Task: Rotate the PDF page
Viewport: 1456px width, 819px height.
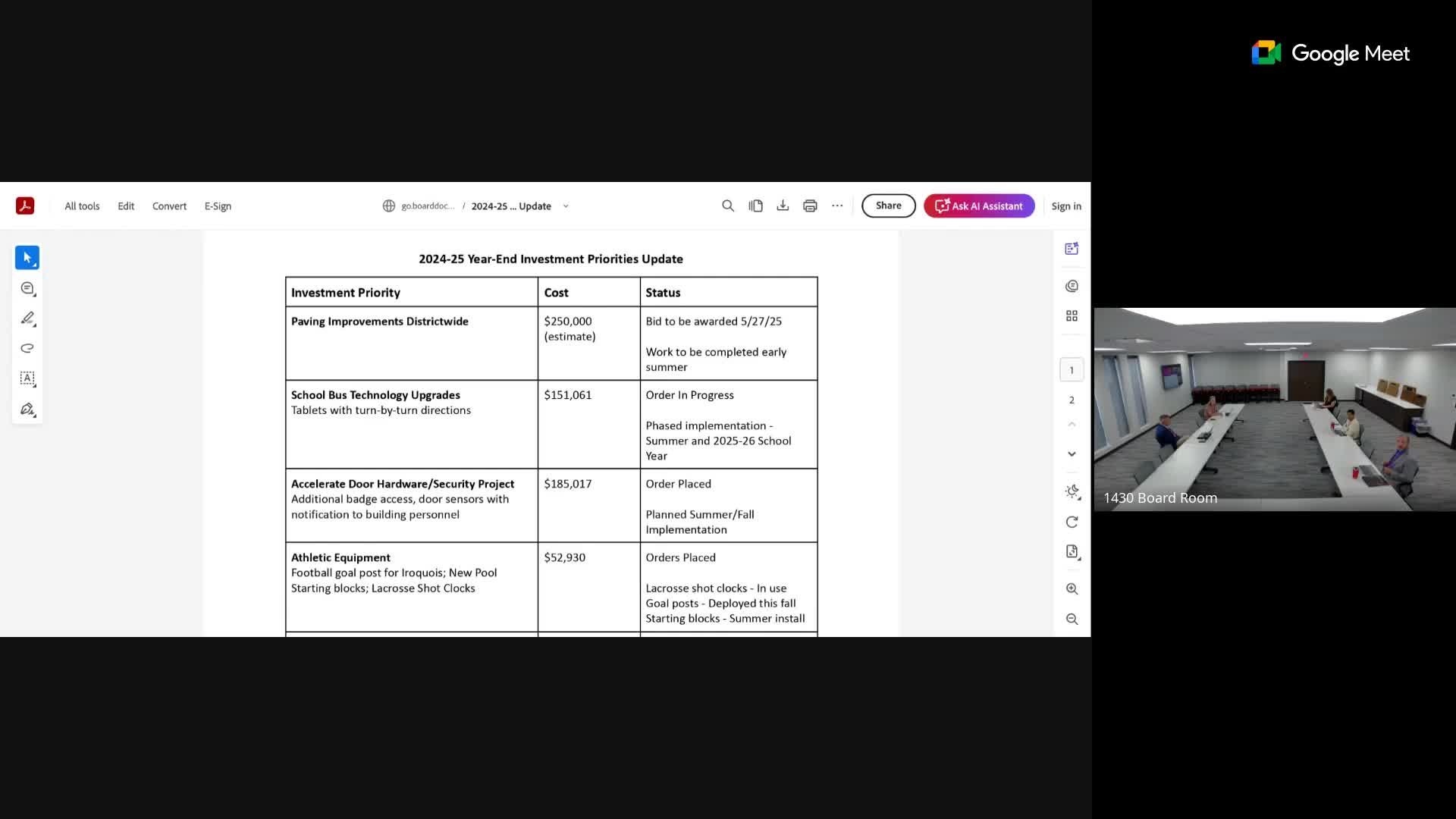Action: pos(1072,522)
